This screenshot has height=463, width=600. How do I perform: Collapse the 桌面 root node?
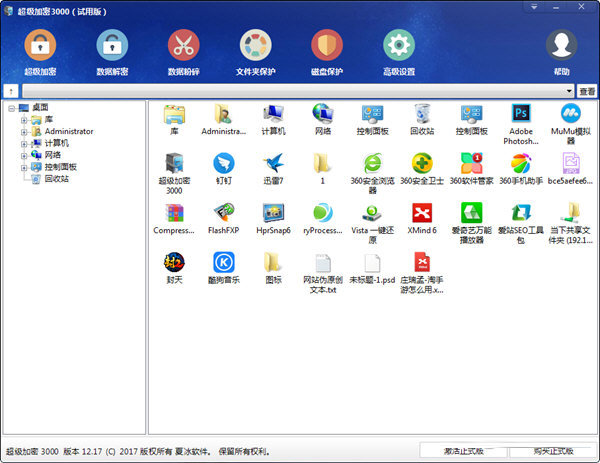(10, 107)
